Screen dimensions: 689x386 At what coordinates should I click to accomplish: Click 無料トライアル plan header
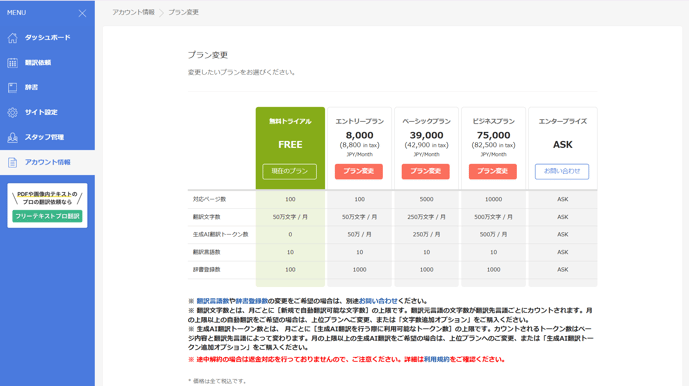point(290,121)
